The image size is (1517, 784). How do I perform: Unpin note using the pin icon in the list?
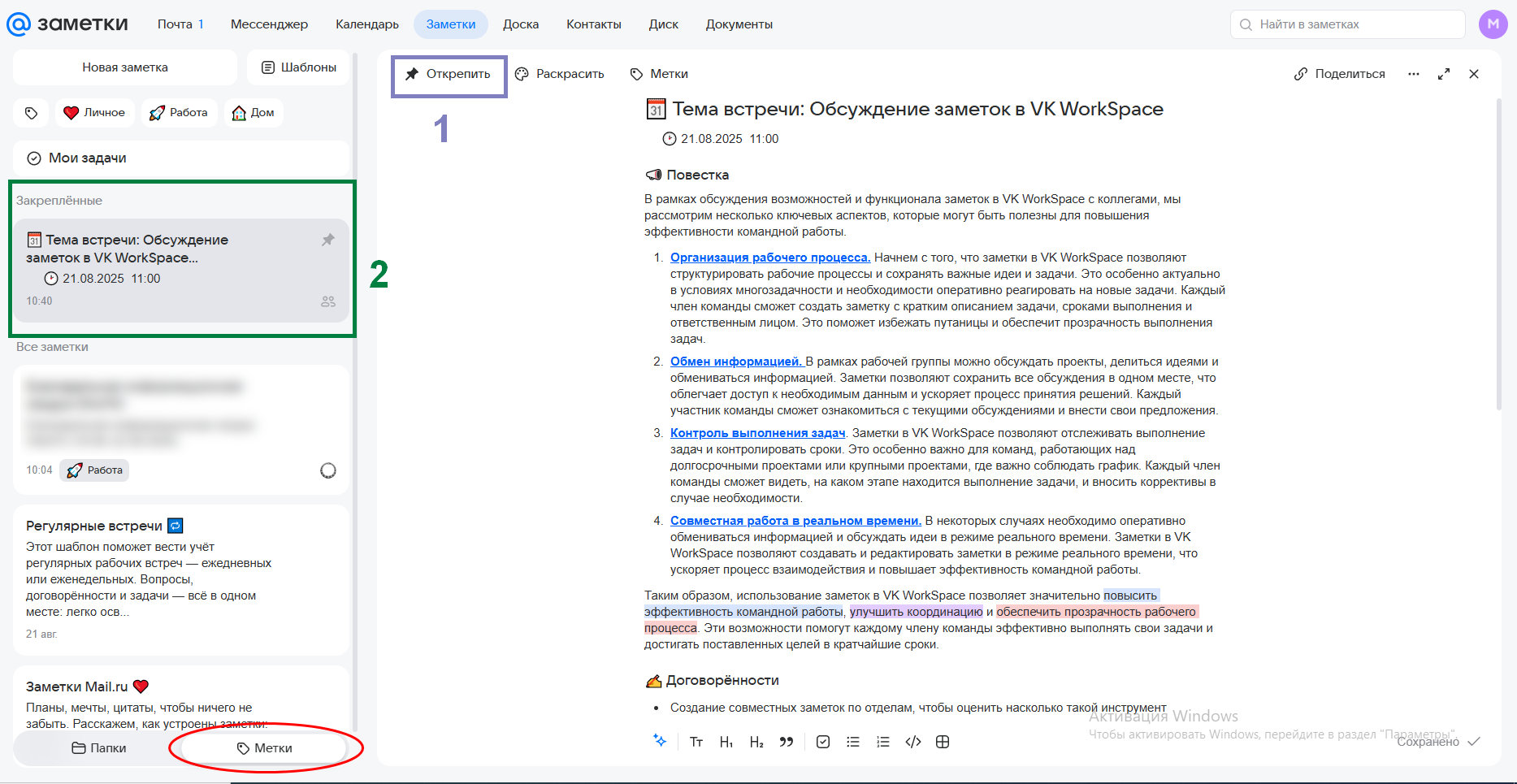328,240
